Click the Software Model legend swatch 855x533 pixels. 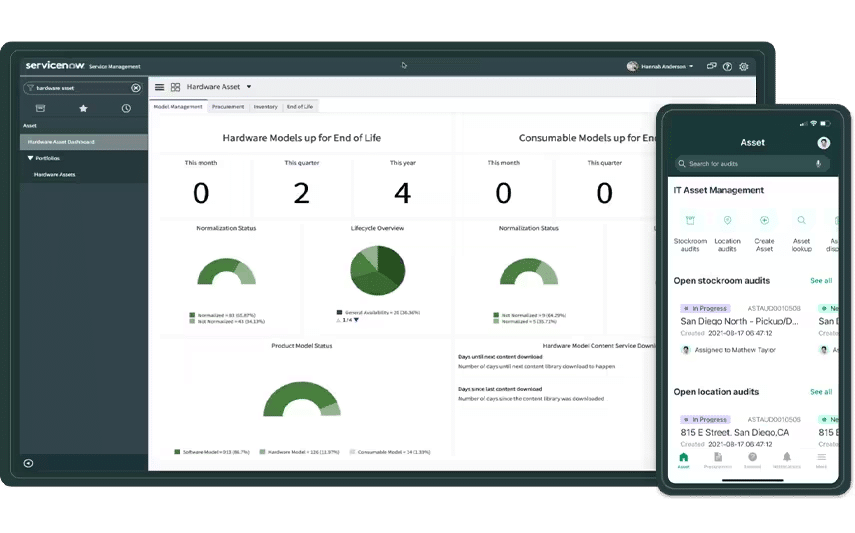coord(177,452)
